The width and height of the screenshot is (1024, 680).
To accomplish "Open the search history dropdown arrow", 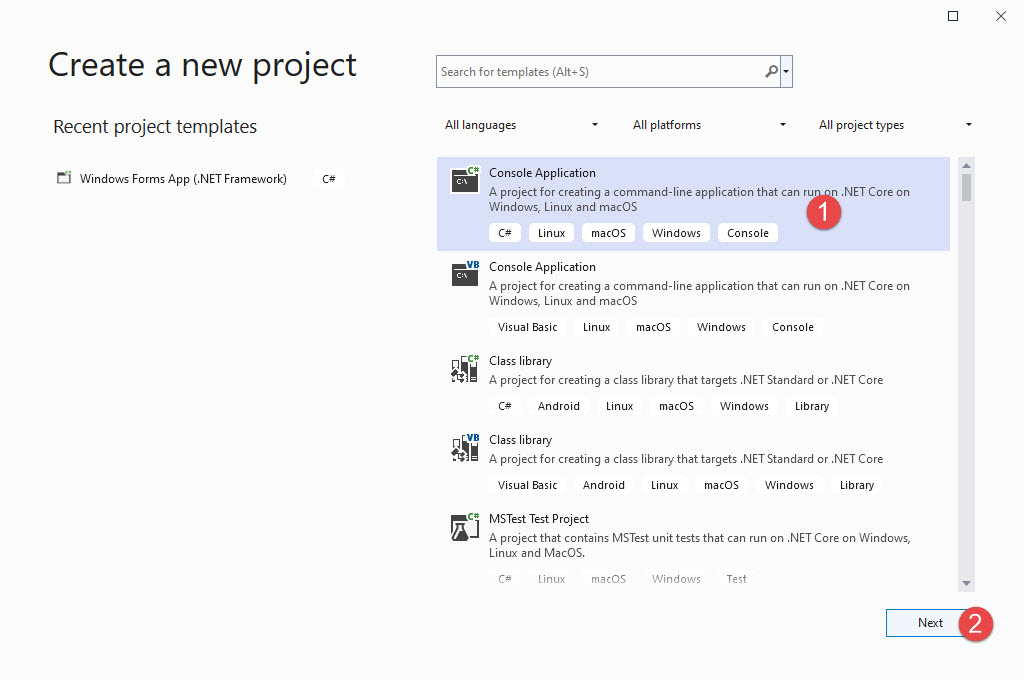I will pos(786,71).
